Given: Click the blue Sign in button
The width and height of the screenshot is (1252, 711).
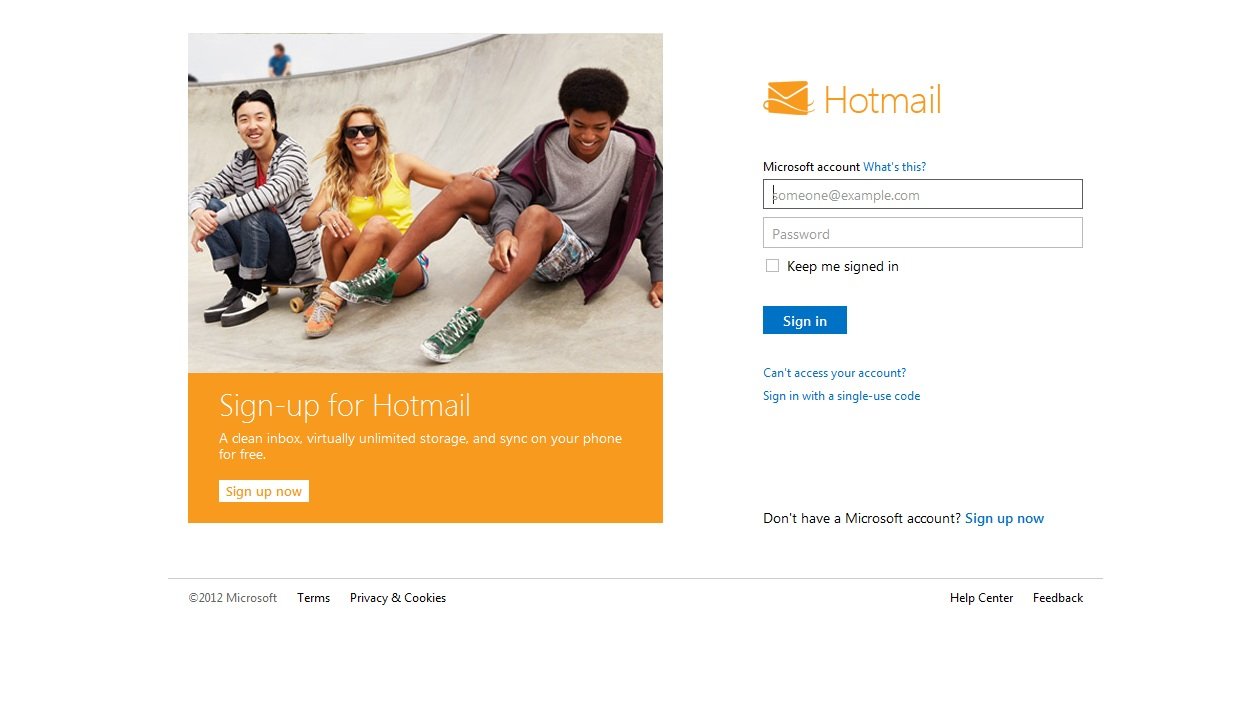Looking at the screenshot, I should click(x=805, y=320).
